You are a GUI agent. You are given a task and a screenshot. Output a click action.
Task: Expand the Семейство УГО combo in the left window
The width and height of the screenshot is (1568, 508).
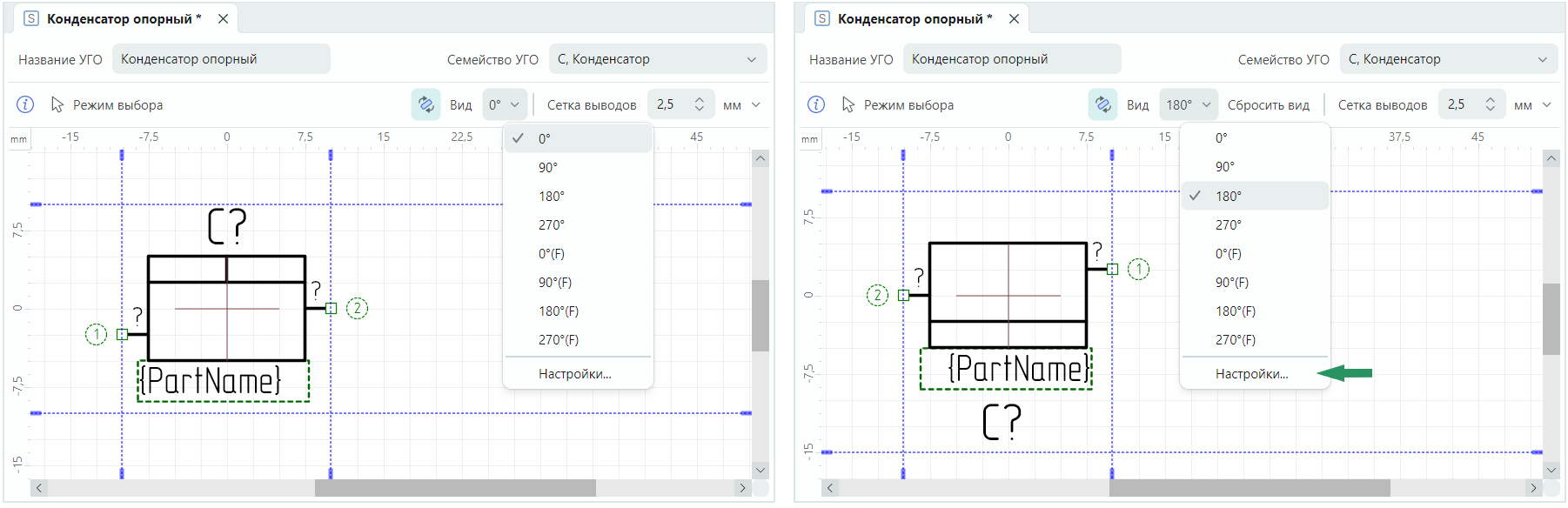pyautogui.click(x=658, y=59)
